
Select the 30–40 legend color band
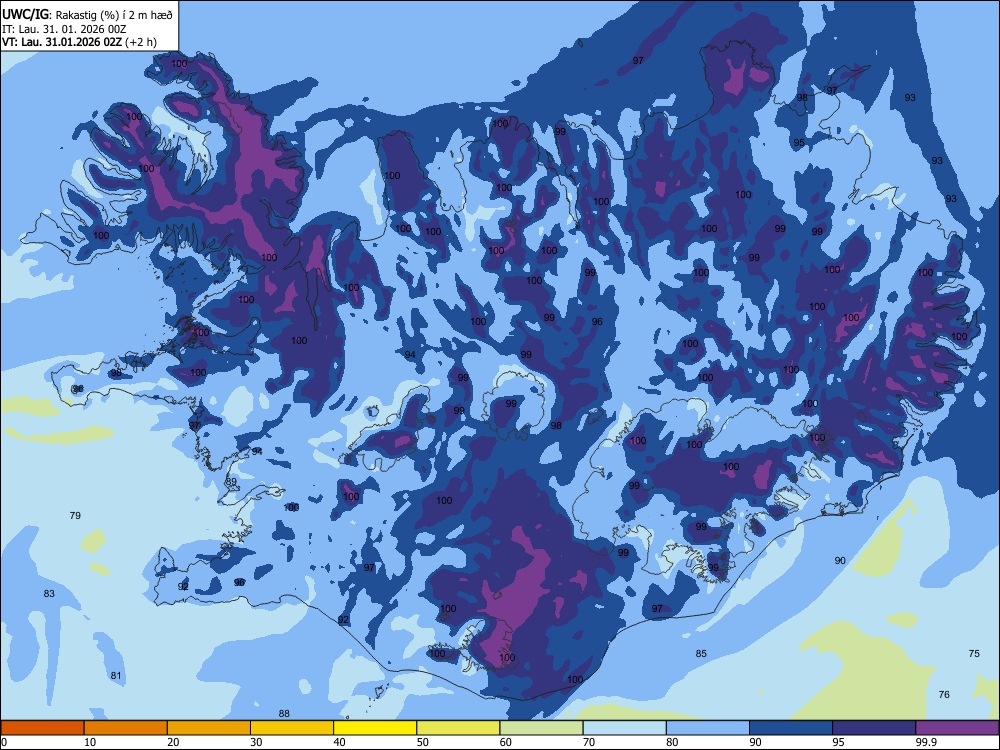[x=292, y=728]
